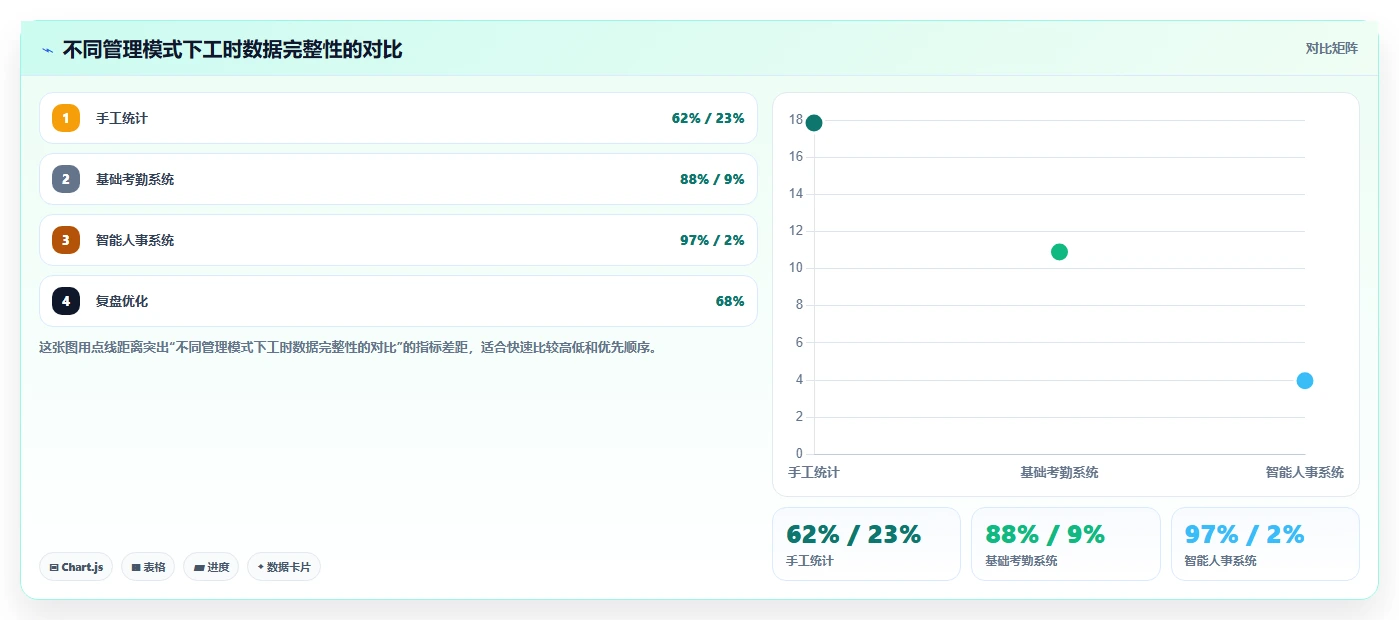Select the orange number 1 badge

pos(66,118)
